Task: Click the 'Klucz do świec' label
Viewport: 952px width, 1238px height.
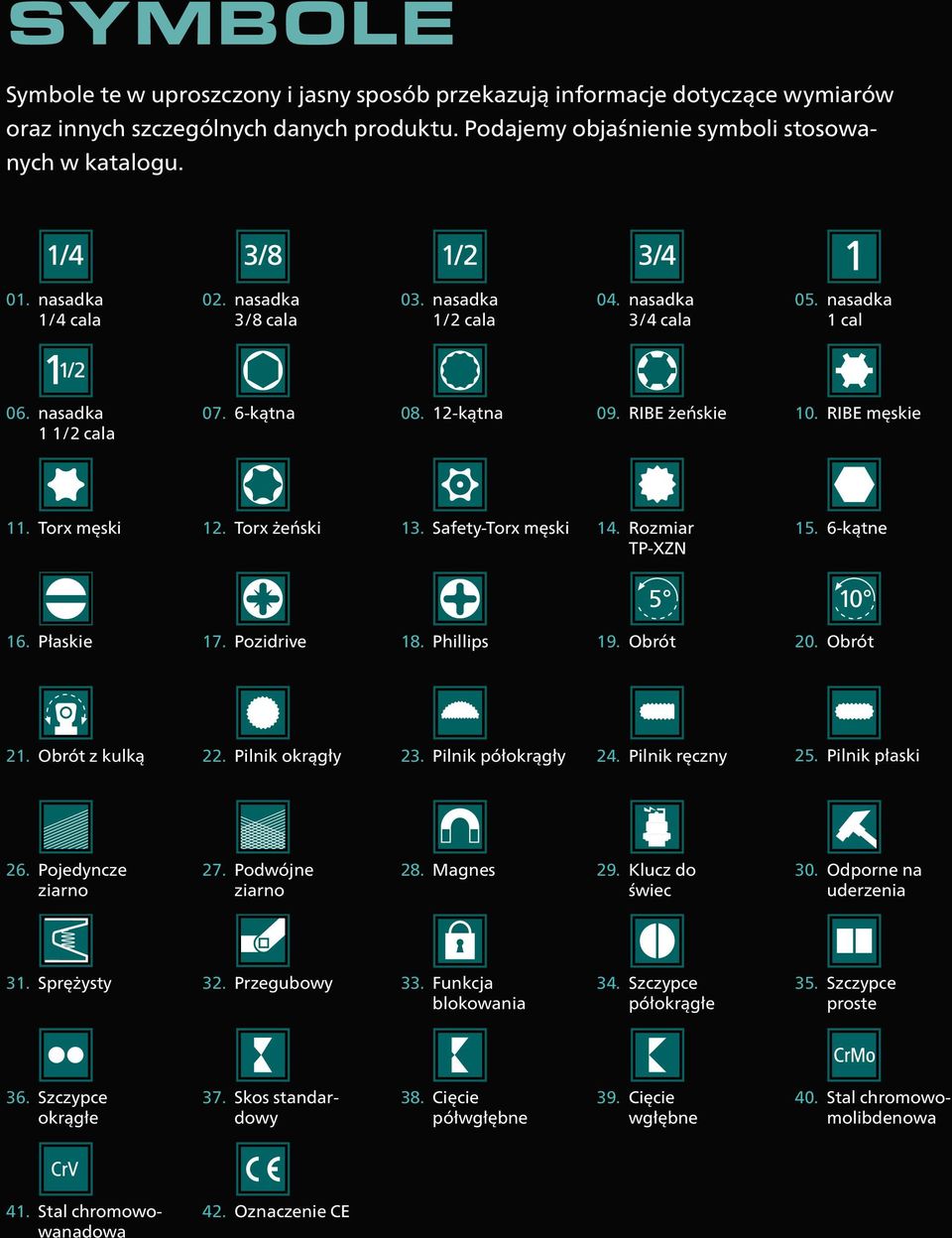Action: pyautogui.click(x=662, y=880)
